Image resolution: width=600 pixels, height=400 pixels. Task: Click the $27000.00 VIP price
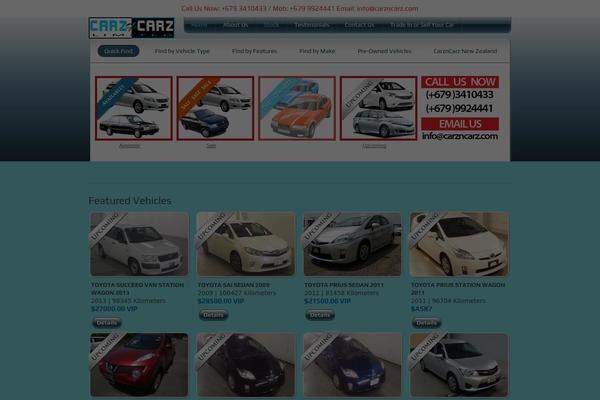click(114, 309)
